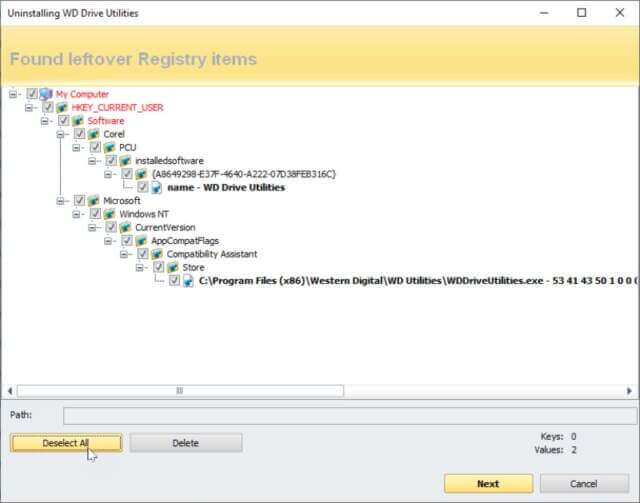This screenshot has height=503, width=640.
Task: Click the Delete button
Action: (x=186, y=443)
